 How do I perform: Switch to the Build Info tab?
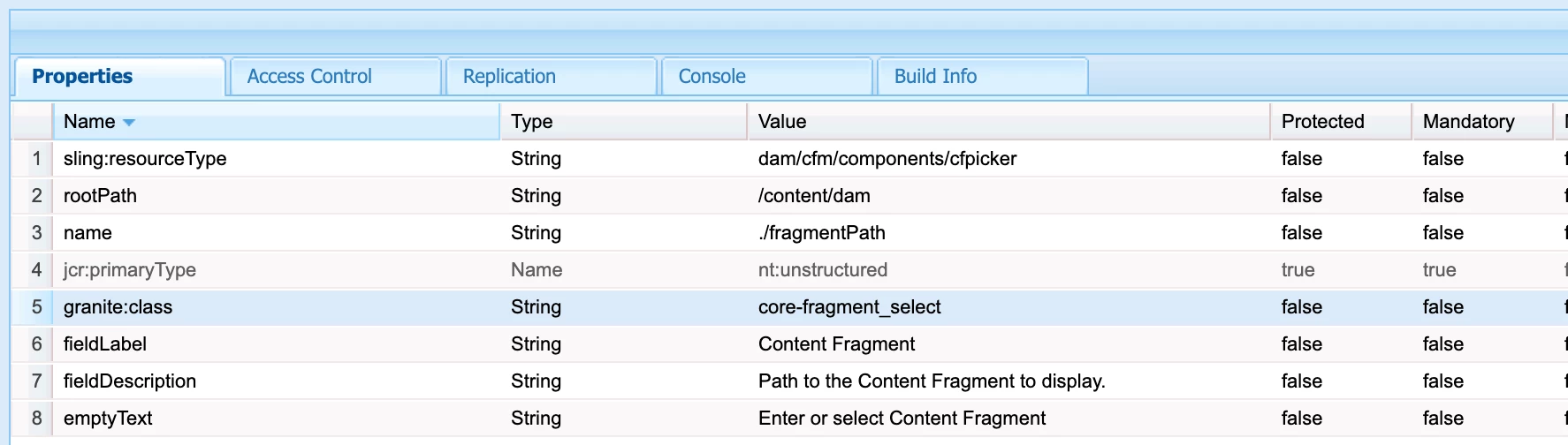935,77
